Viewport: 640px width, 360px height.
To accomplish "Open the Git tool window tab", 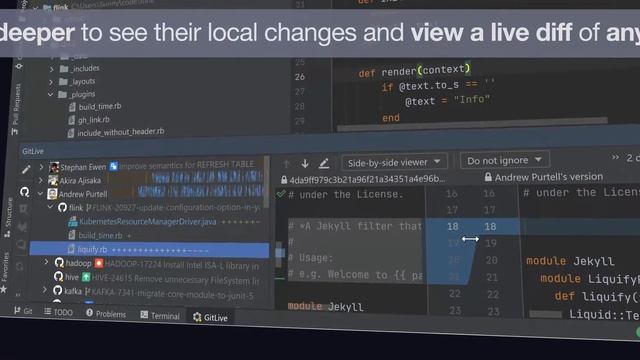I will pyautogui.click(x=23, y=311).
